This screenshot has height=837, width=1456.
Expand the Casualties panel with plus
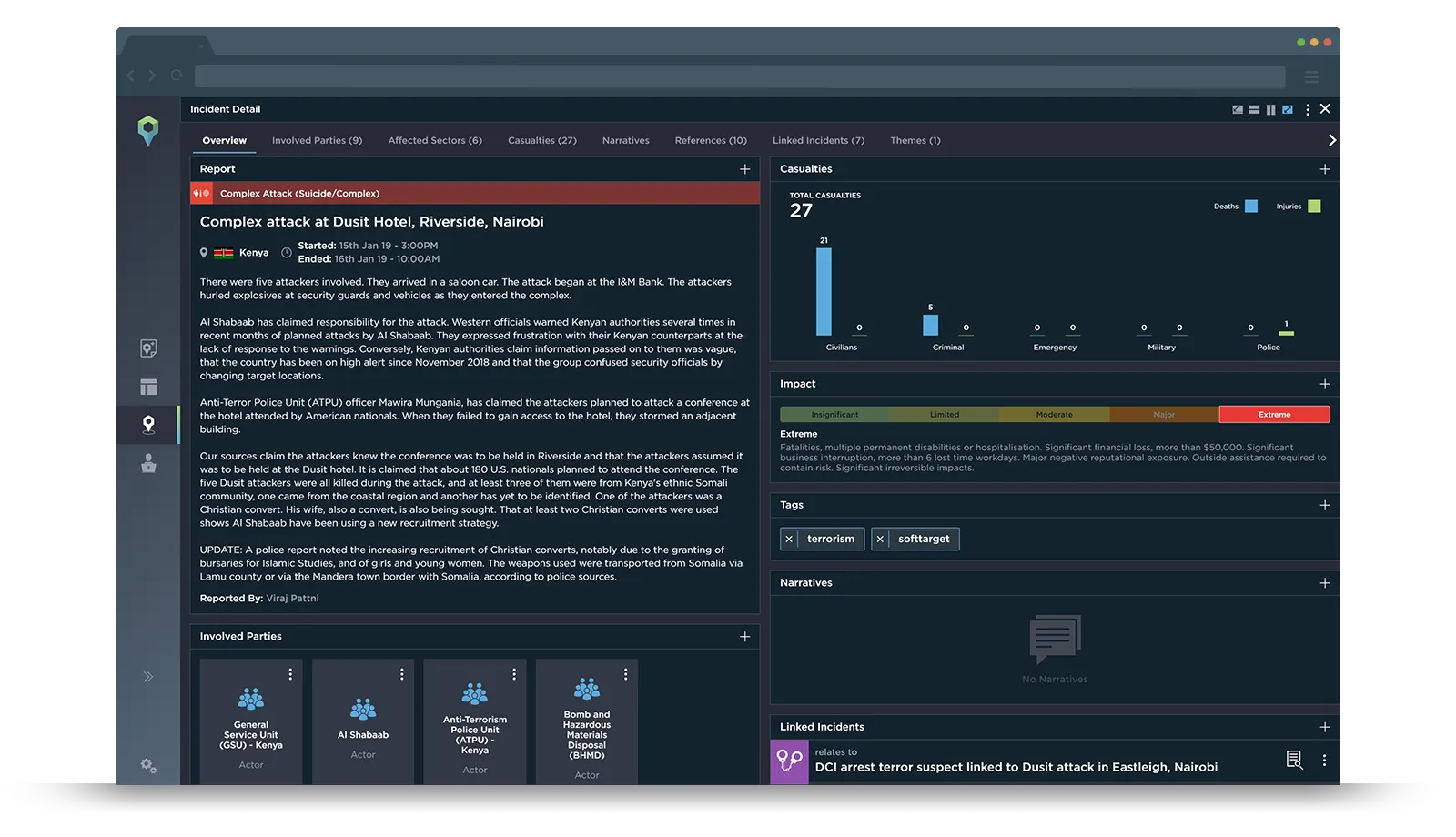(x=1325, y=169)
